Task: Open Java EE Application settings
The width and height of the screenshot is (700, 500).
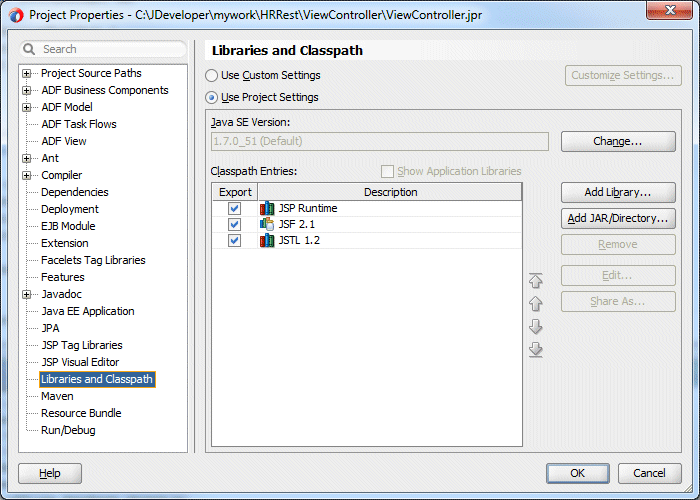Action: click(x=88, y=311)
